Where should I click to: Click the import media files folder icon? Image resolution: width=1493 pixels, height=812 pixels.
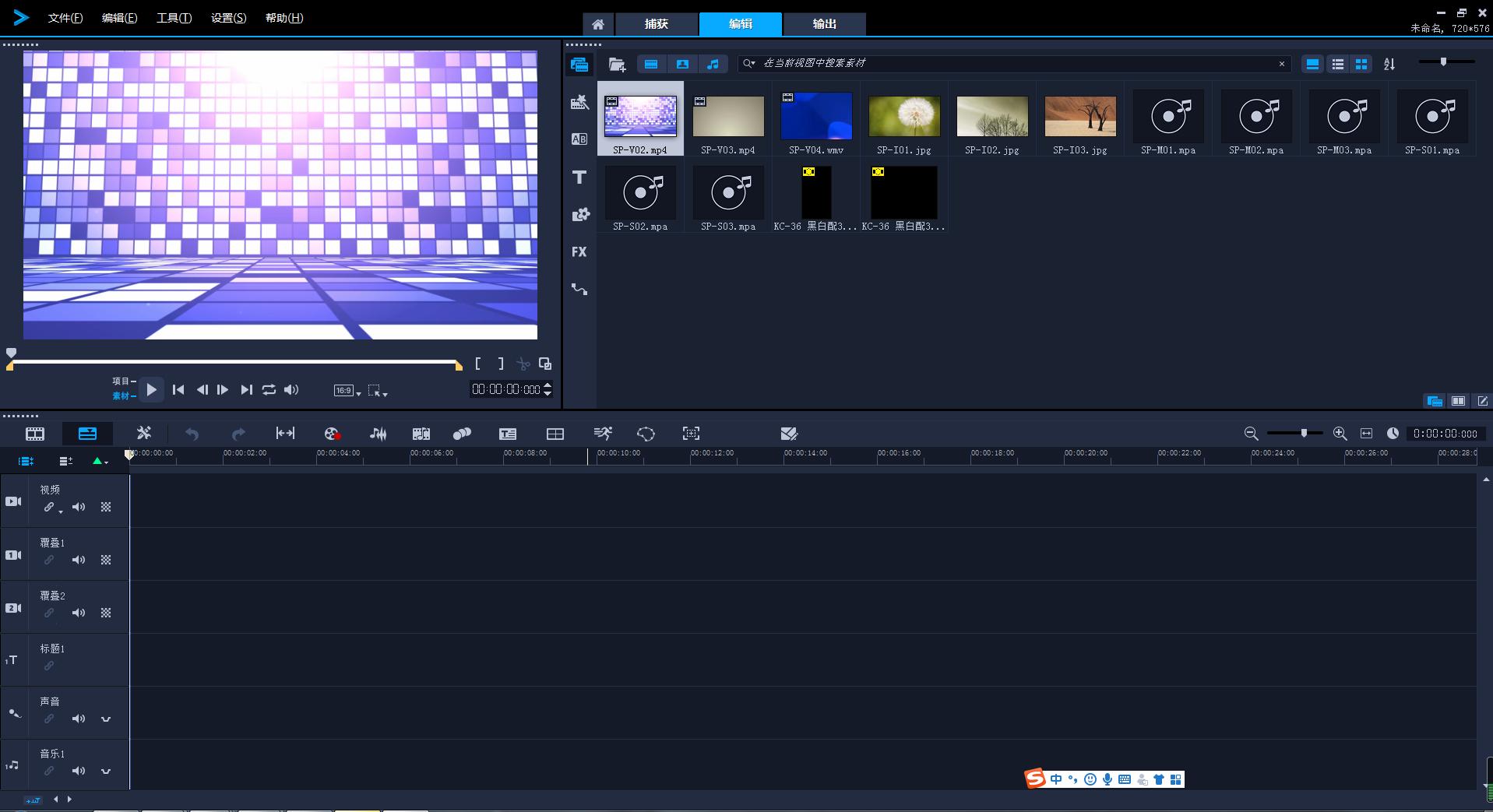pos(617,64)
